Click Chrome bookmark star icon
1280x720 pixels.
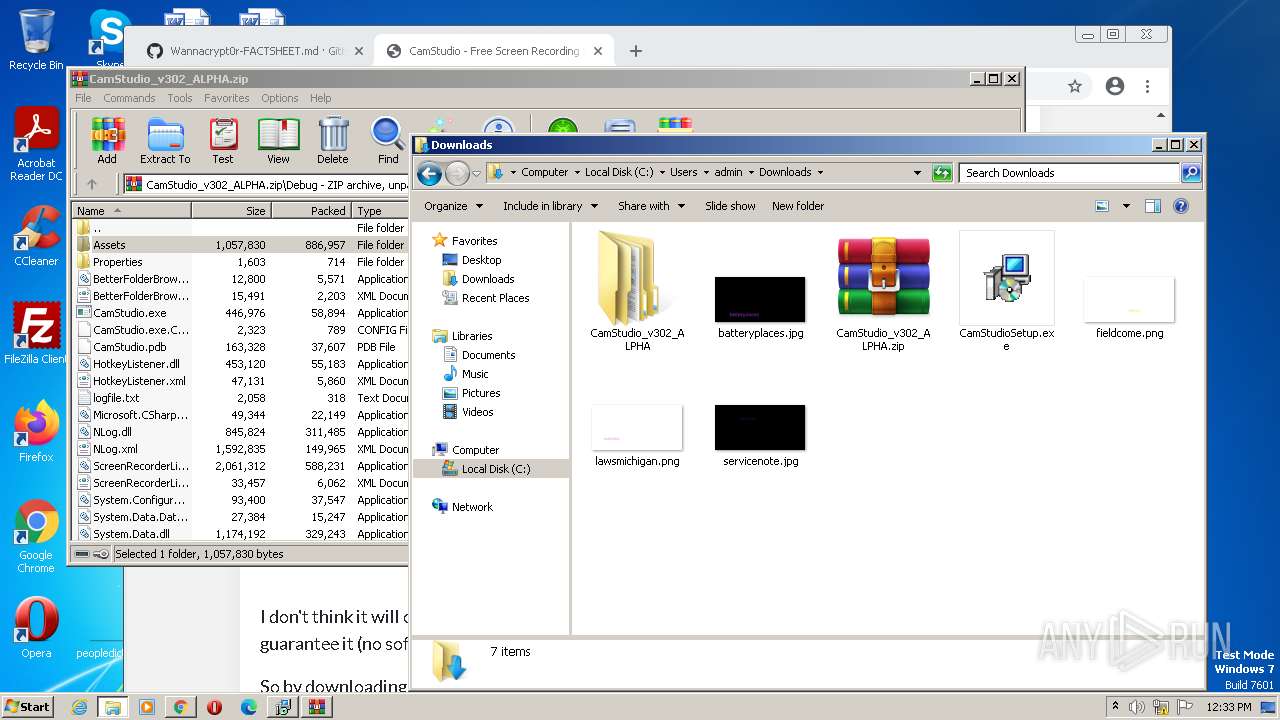click(x=1075, y=87)
